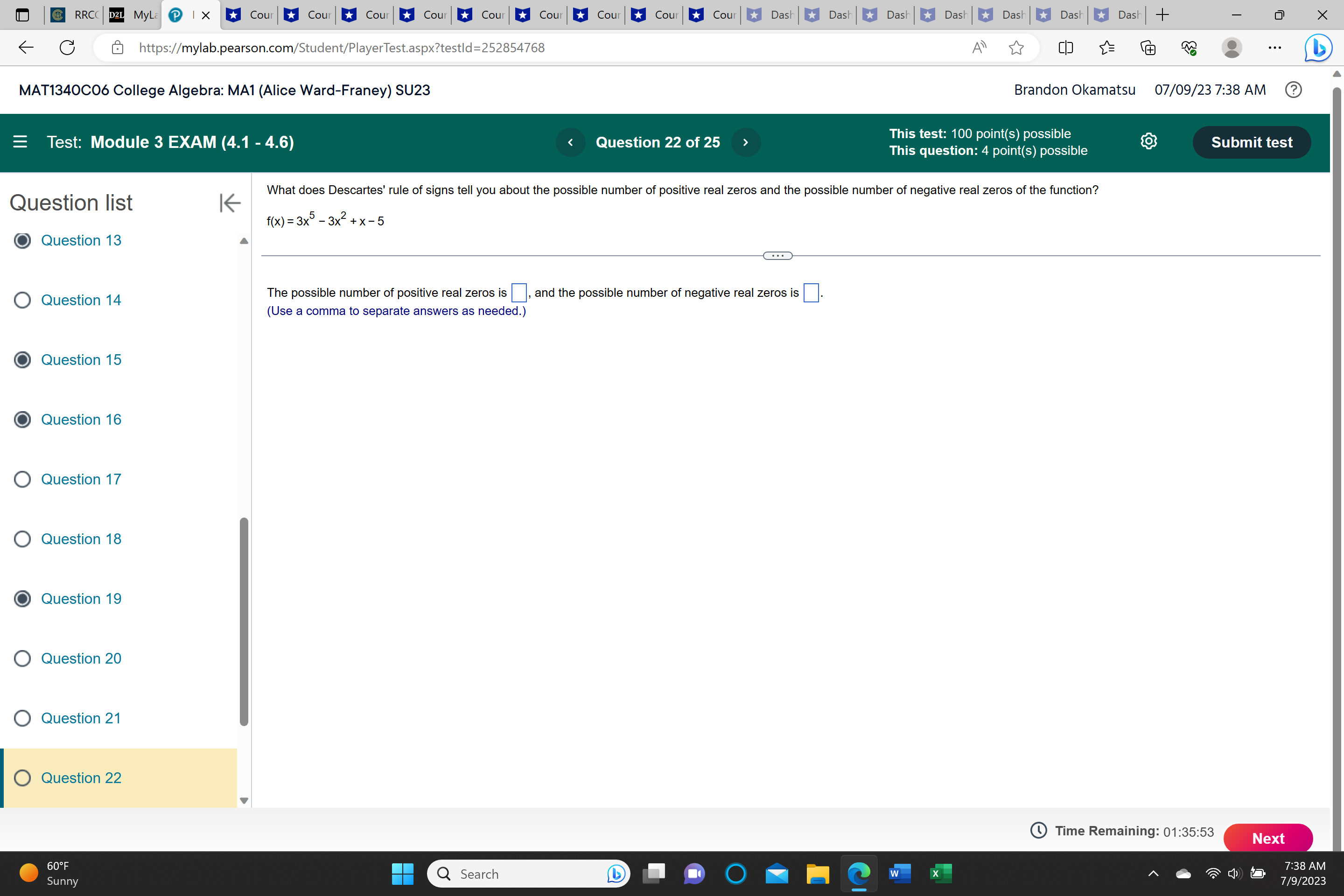Open the hamburger menu next to Test
1344x896 pixels.
pos(20,142)
